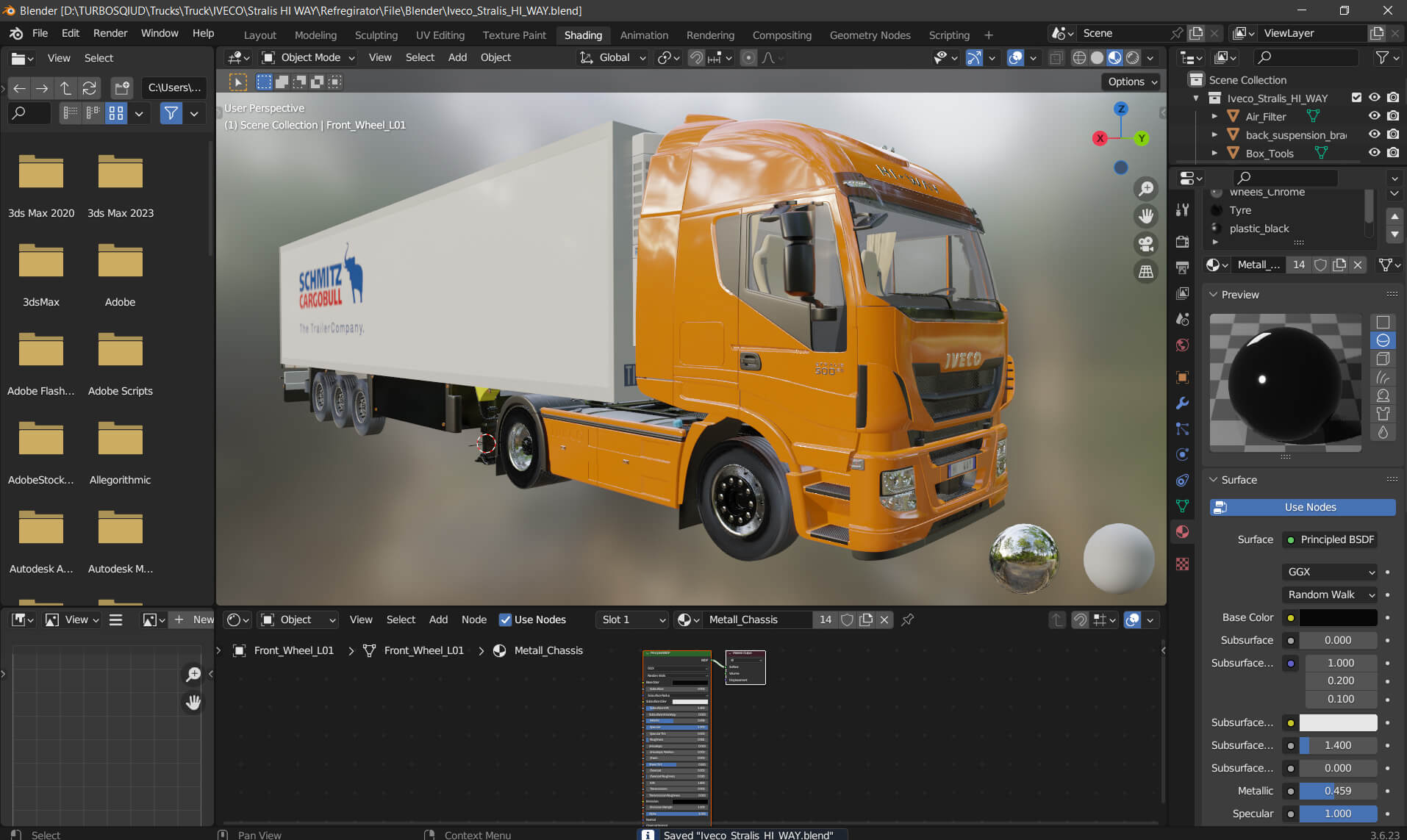Hide Box_Tools object in outliner

click(x=1374, y=153)
